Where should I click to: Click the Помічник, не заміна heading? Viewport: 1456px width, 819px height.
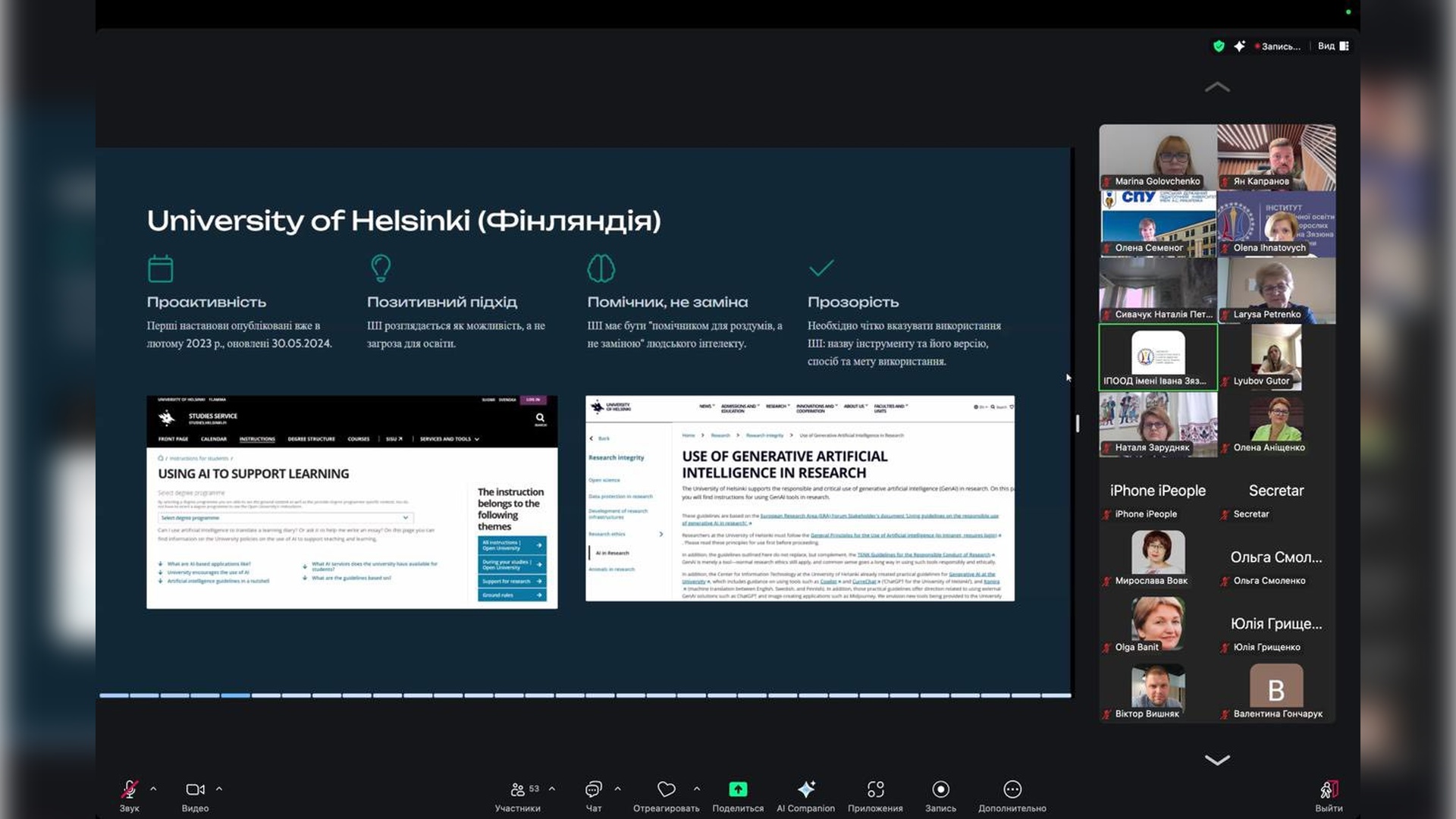667,302
